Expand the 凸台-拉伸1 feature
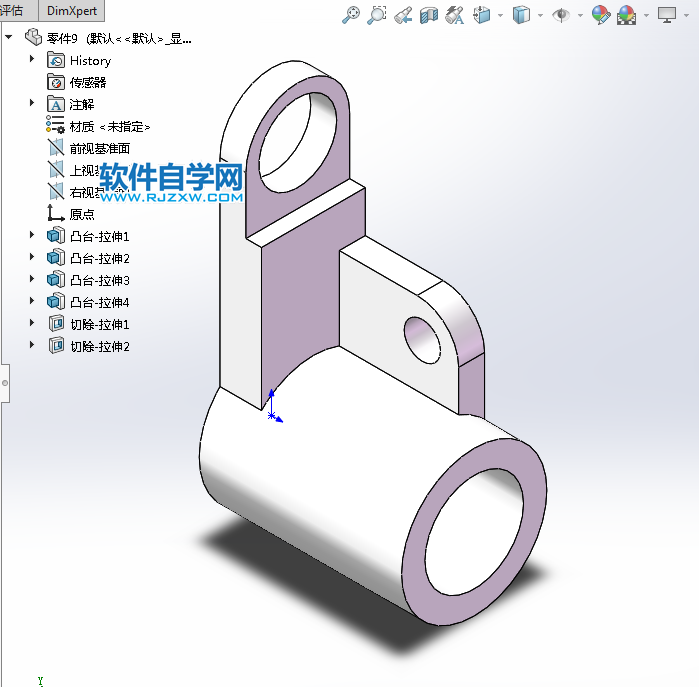Screen dimensions: 699x687 pyautogui.click(x=32, y=235)
